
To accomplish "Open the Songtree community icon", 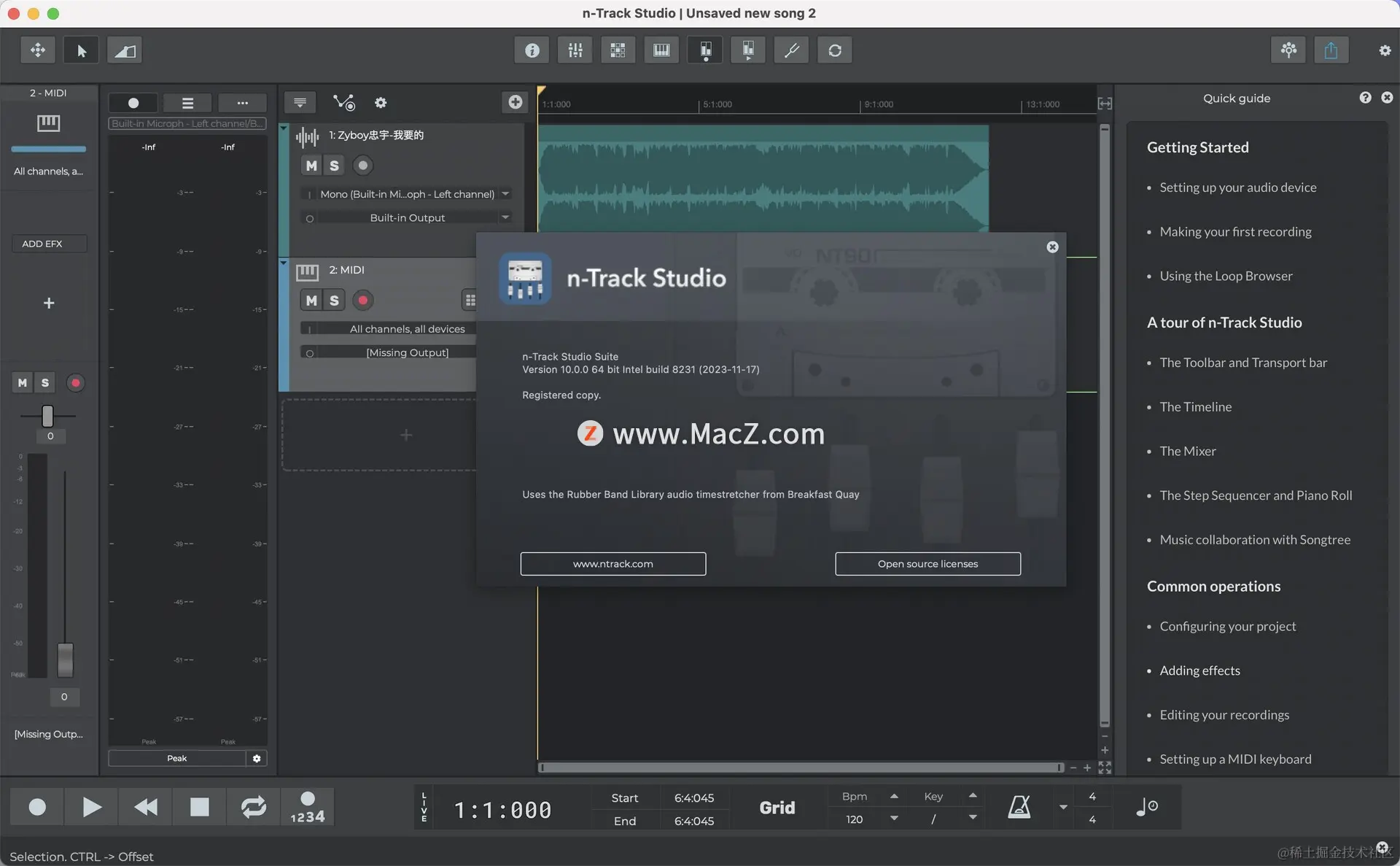I will 1288,50.
